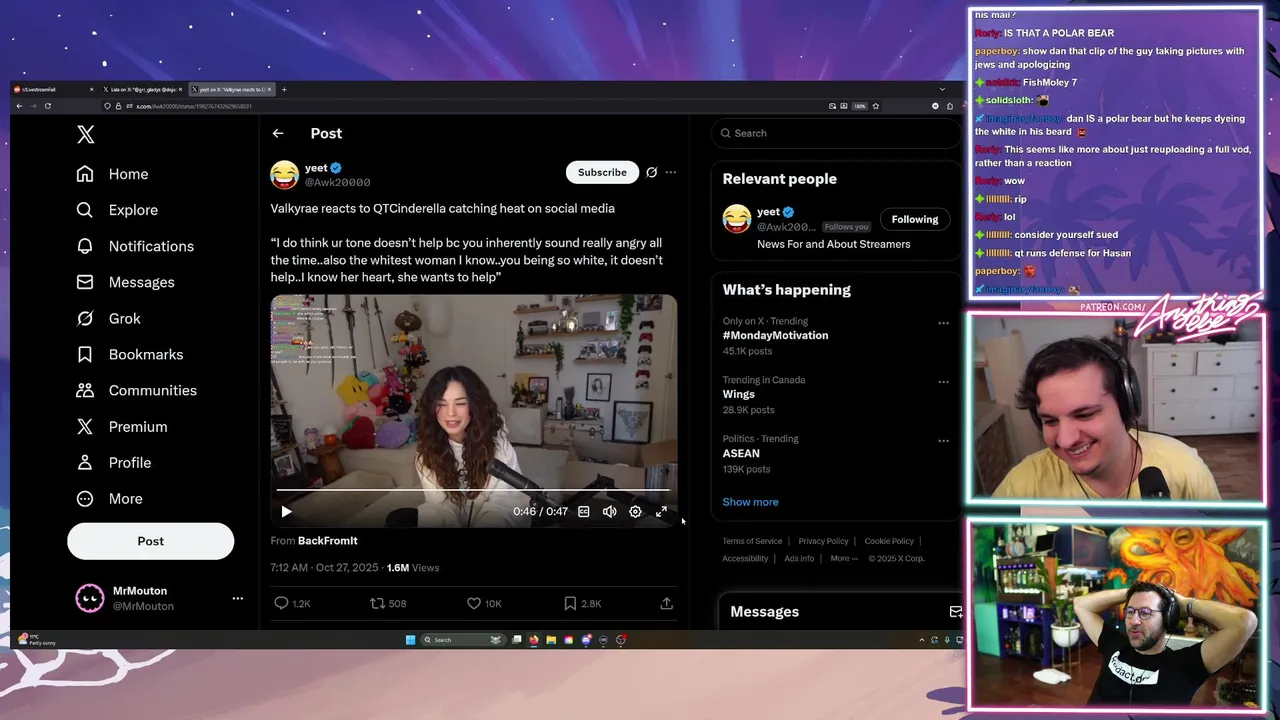The image size is (1280, 720).
Task: Switch to Lala on X browser tab
Action: pos(142,89)
